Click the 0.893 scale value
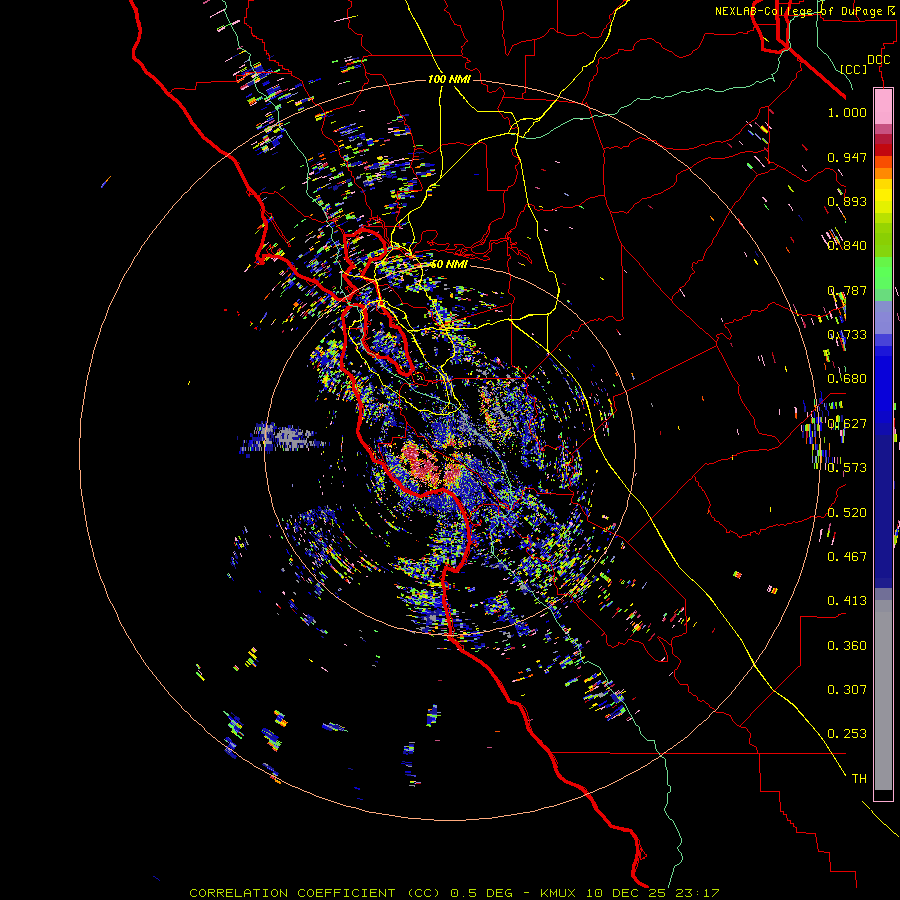 click(847, 201)
